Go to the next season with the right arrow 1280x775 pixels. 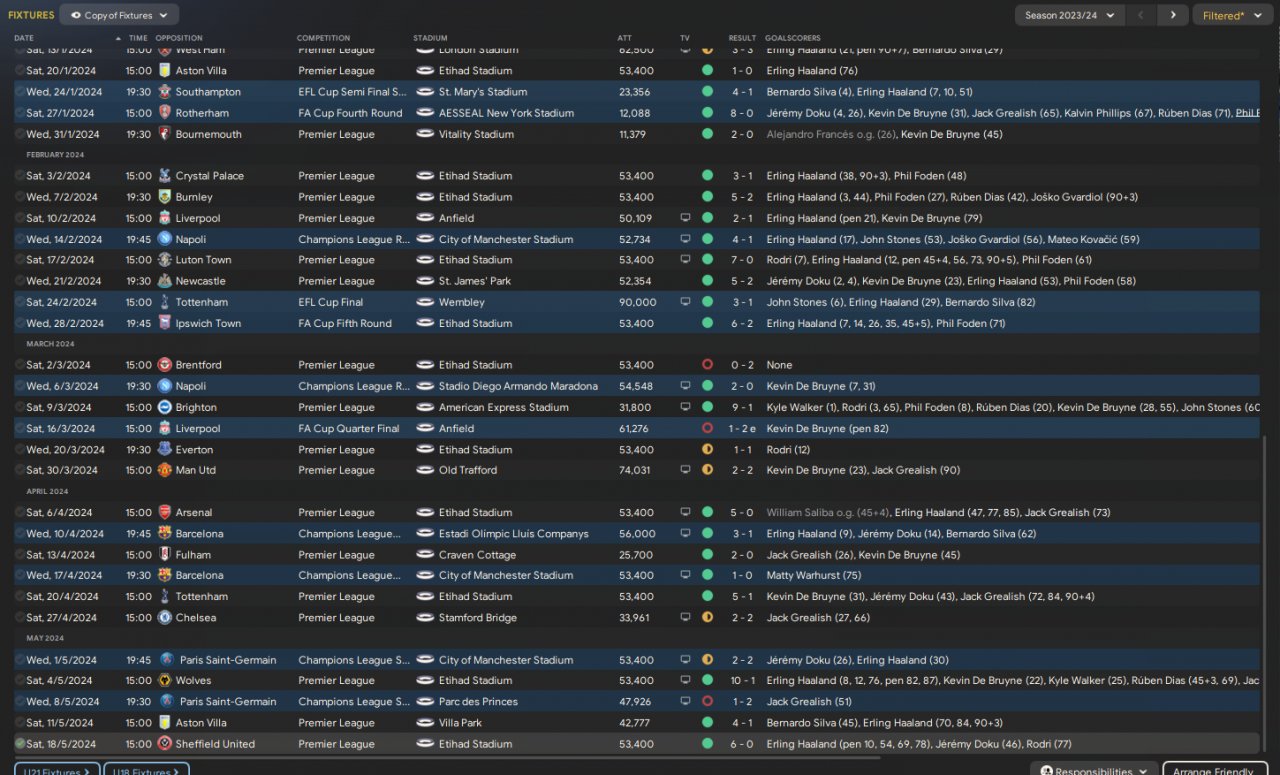1173,15
